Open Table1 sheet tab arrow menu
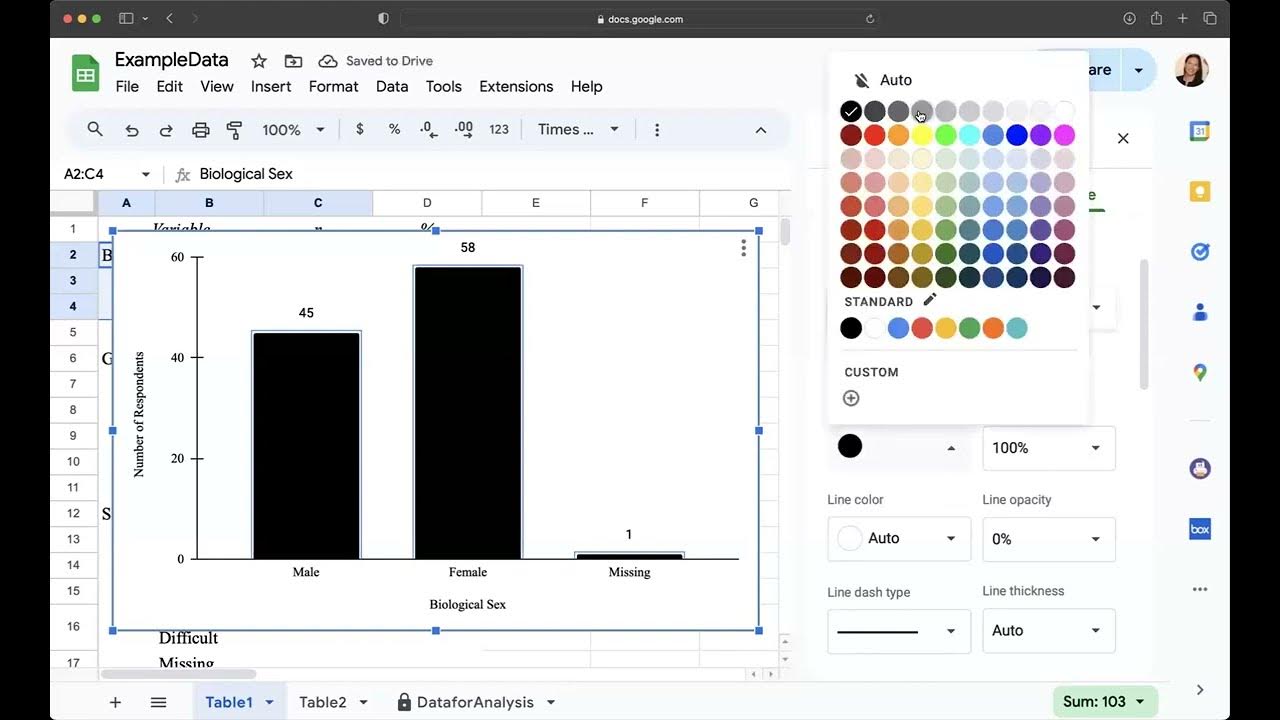1280x720 pixels. pos(269,703)
